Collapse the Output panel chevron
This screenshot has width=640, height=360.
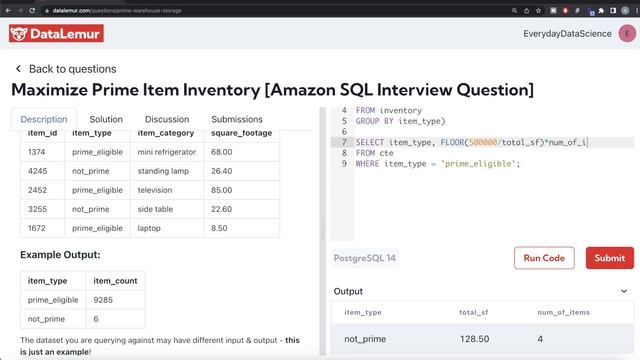pyautogui.click(x=624, y=291)
